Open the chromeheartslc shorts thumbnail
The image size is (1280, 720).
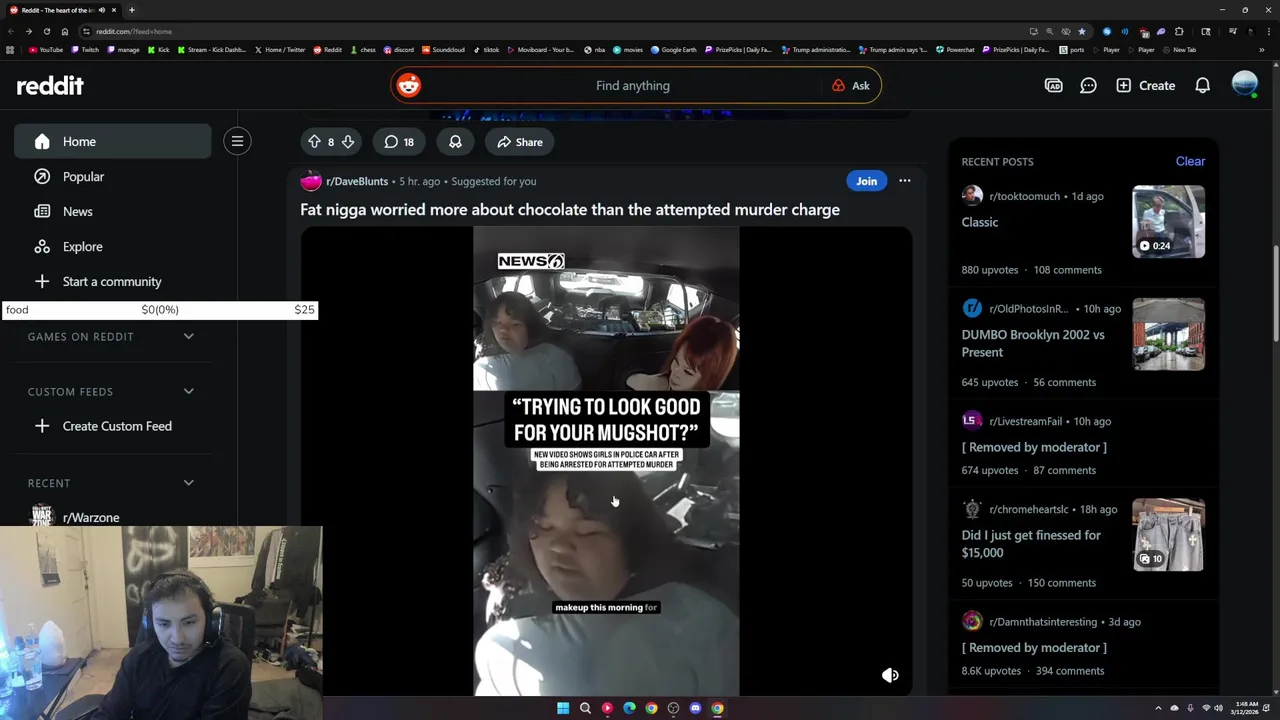pos(1168,535)
